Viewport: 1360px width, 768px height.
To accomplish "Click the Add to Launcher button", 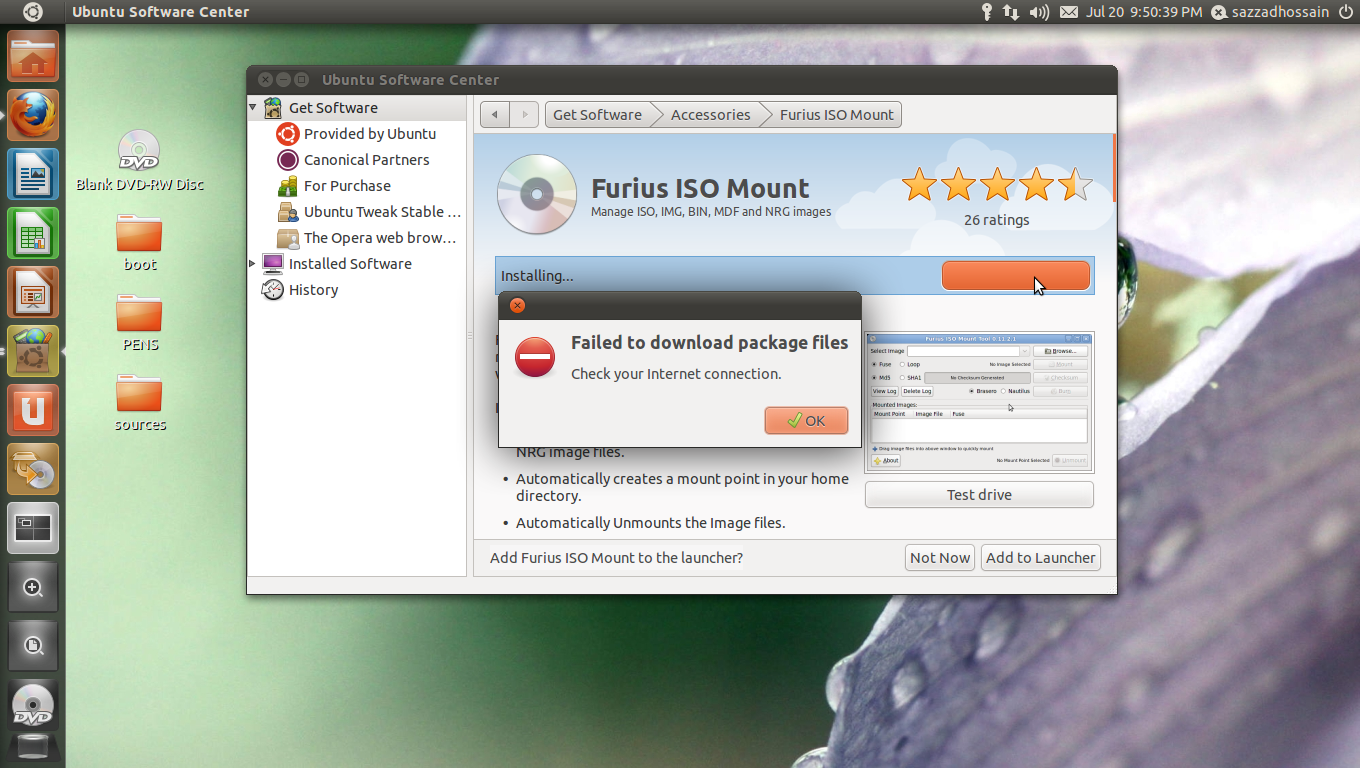I will 1040,558.
